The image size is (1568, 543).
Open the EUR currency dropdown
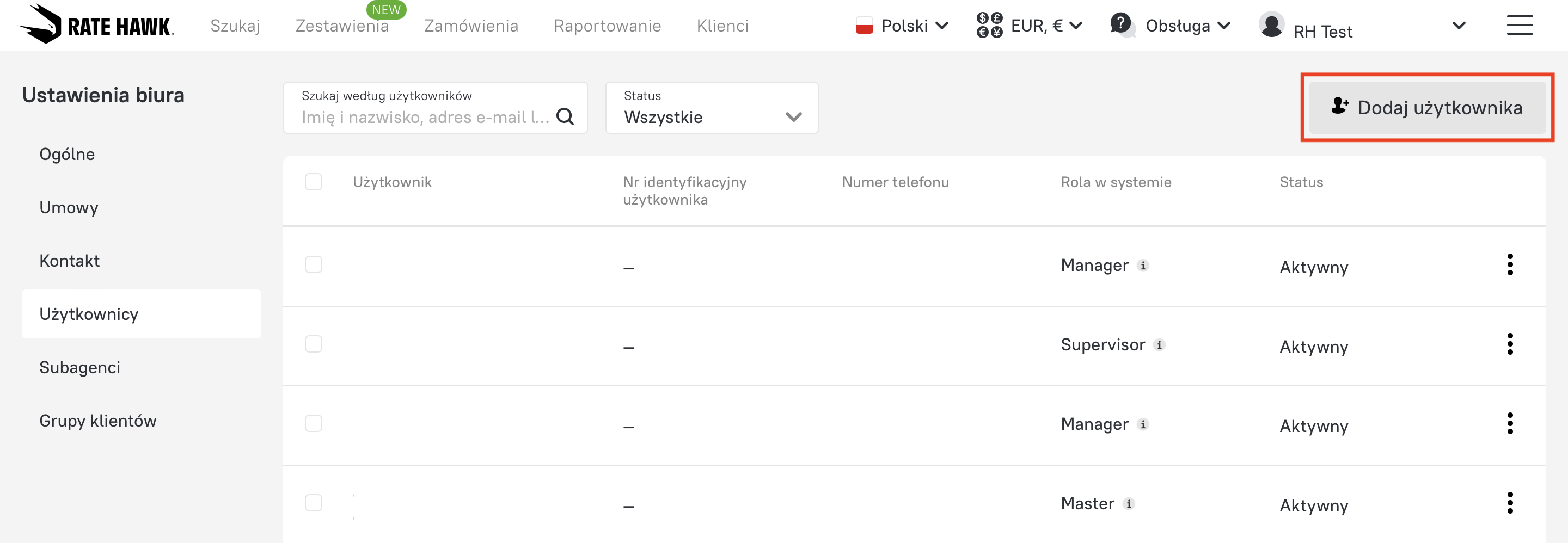(x=1030, y=26)
